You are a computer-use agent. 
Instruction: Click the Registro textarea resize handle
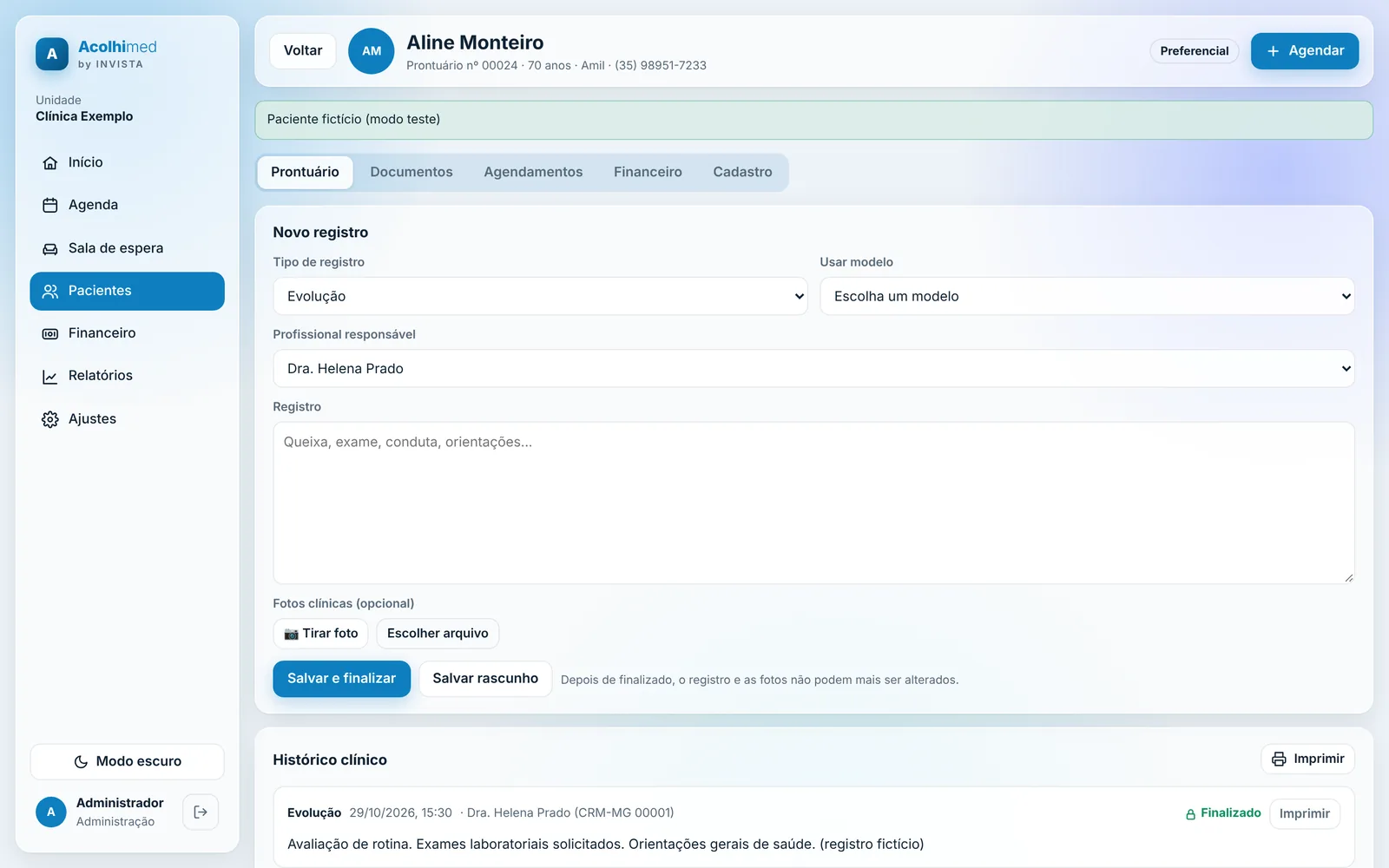coord(1348,578)
